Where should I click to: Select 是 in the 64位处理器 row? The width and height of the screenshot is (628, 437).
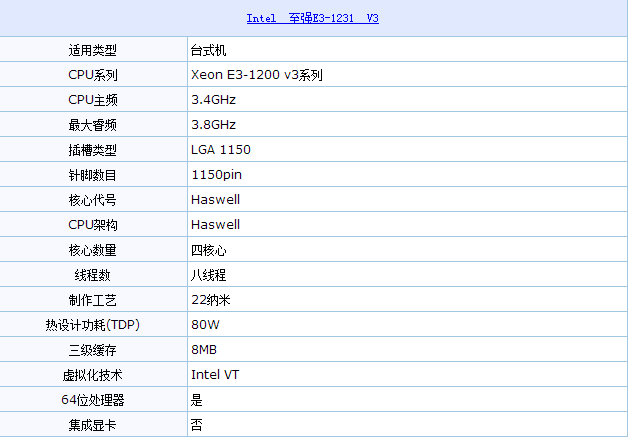197,400
